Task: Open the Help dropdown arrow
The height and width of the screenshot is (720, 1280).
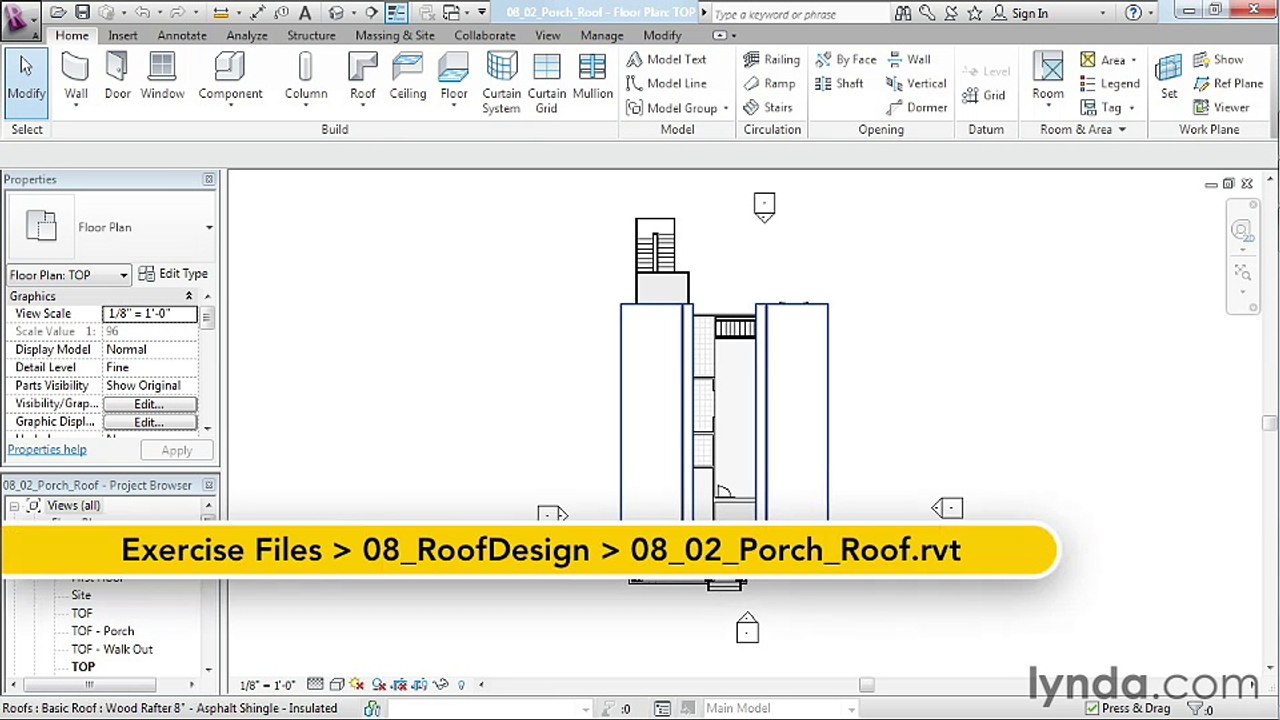Action: point(1152,13)
